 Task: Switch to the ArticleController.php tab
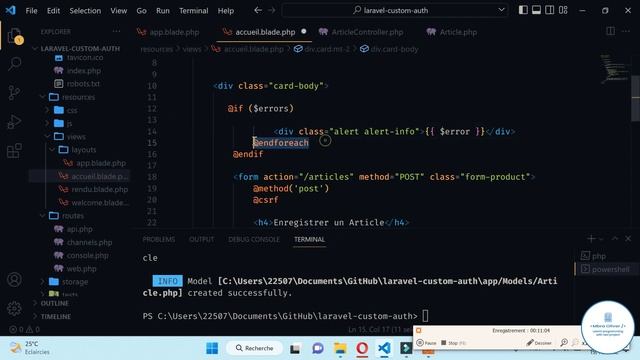pyautogui.click(x=361, y=32)
